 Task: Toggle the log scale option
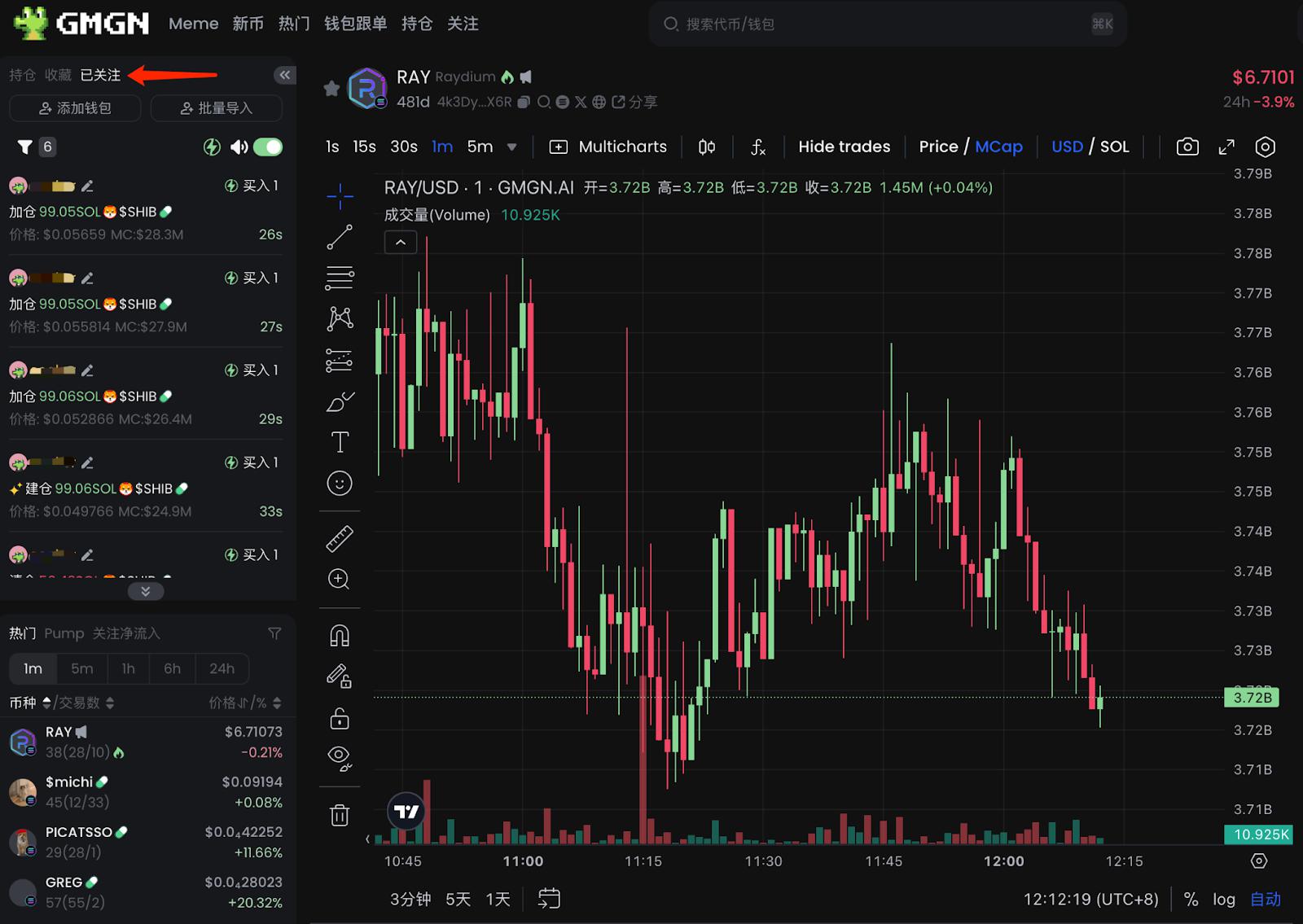(1224, 900)
